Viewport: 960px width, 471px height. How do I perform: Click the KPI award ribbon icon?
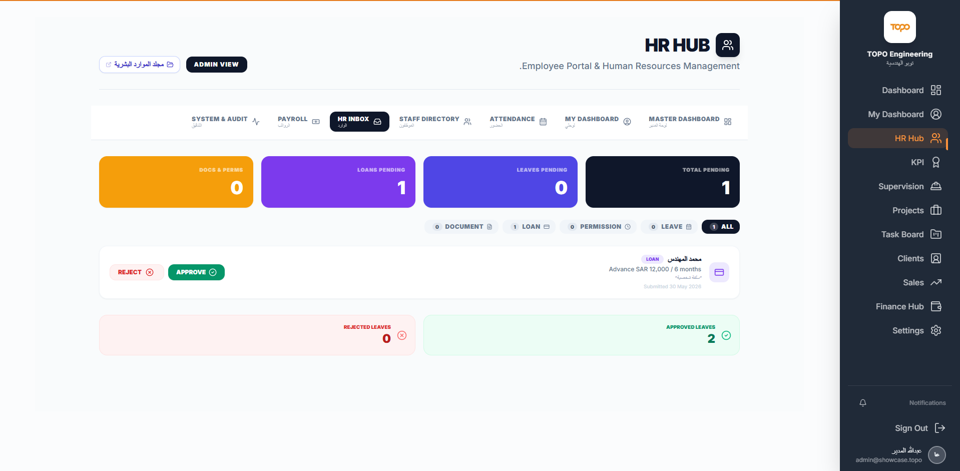(x=936, y=162)
